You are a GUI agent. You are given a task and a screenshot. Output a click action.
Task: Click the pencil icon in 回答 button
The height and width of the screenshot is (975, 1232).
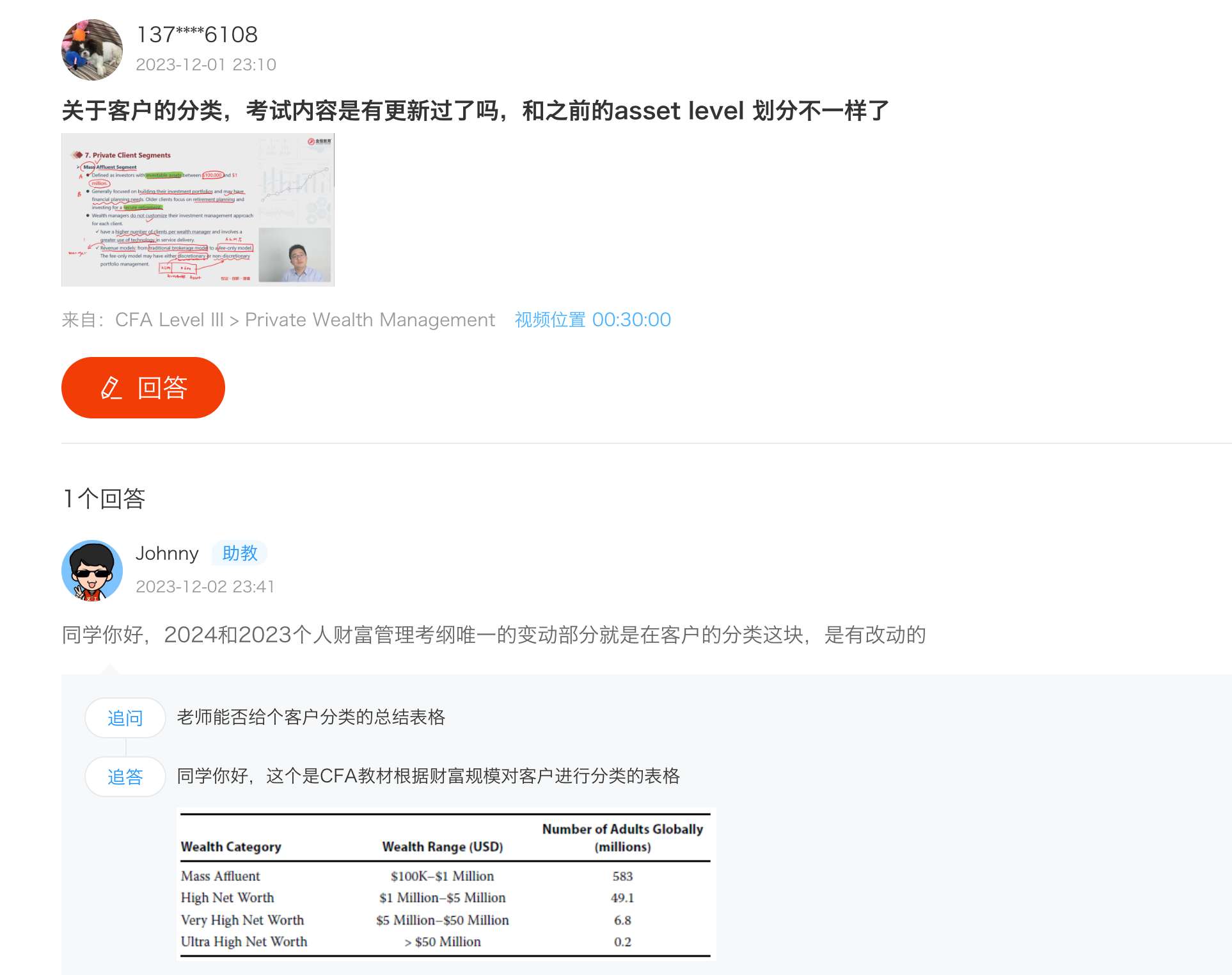tap(111, 388)
